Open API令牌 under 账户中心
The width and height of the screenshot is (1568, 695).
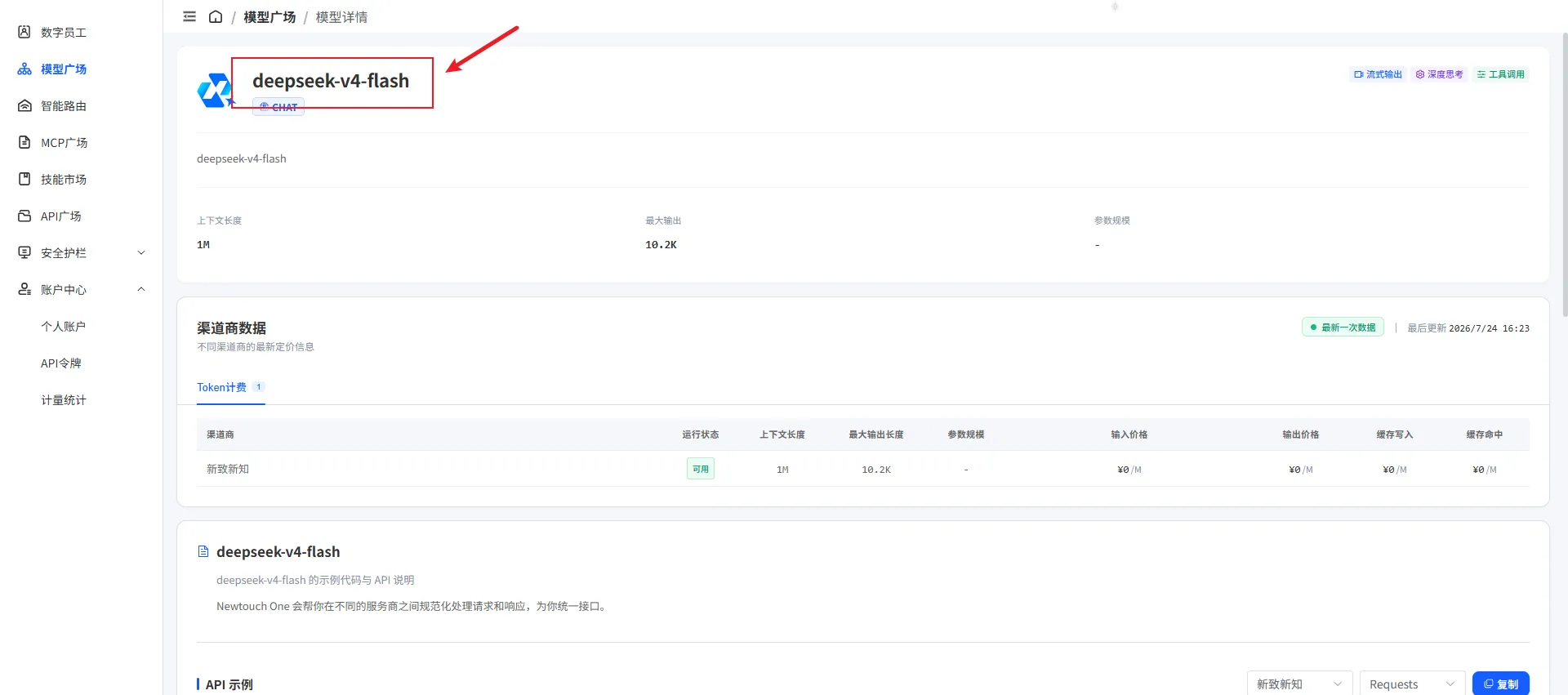click(x=61, y=363)
